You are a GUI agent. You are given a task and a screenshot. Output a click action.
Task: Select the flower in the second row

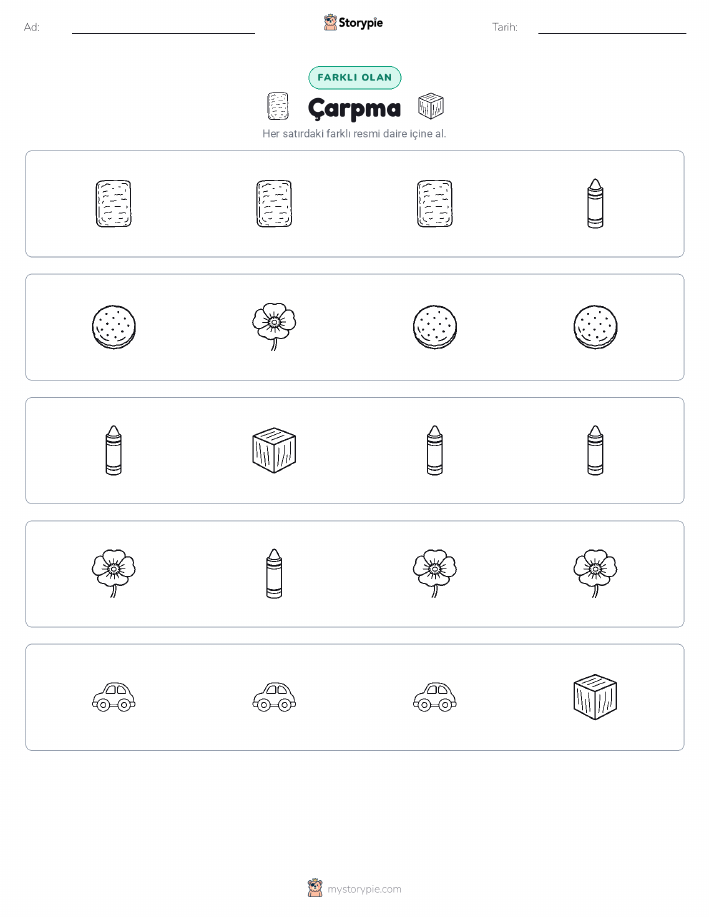tap(274, 326)
